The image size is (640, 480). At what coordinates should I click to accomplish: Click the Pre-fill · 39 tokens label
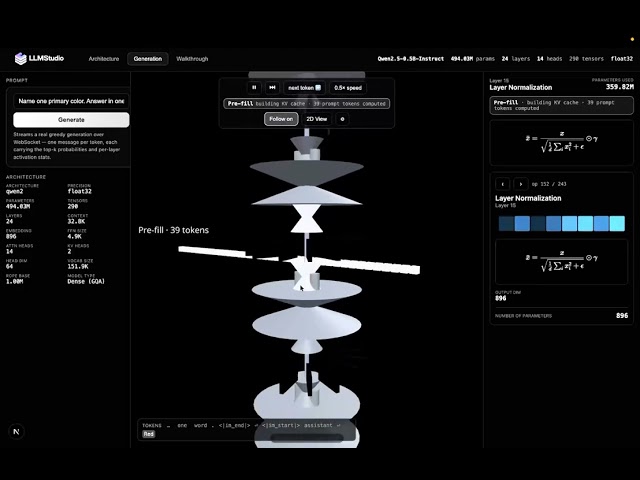[x=173, y=230]
